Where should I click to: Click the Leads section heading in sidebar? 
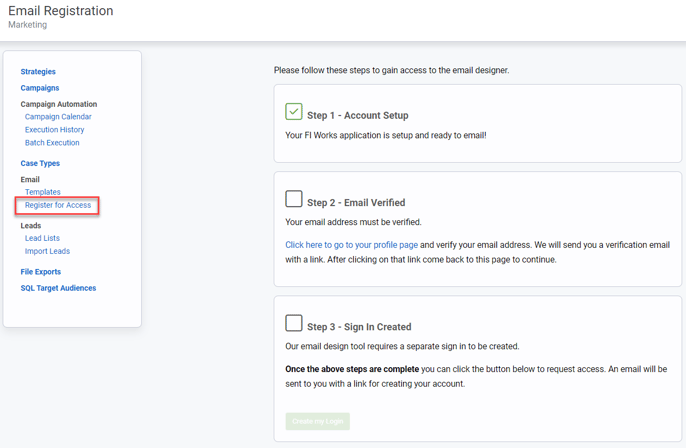point(31,226)
